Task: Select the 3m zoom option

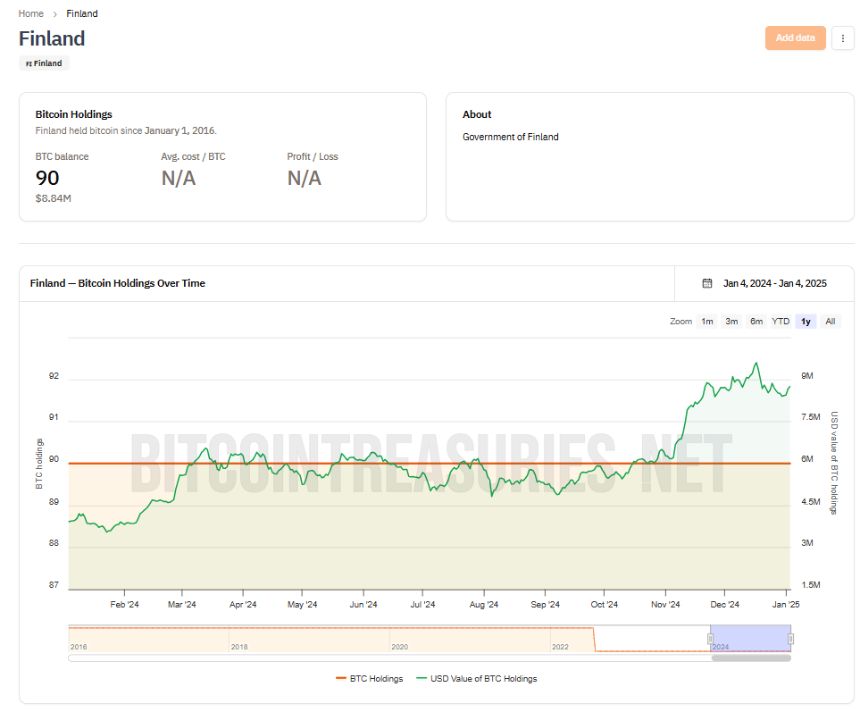Action: 731,321
